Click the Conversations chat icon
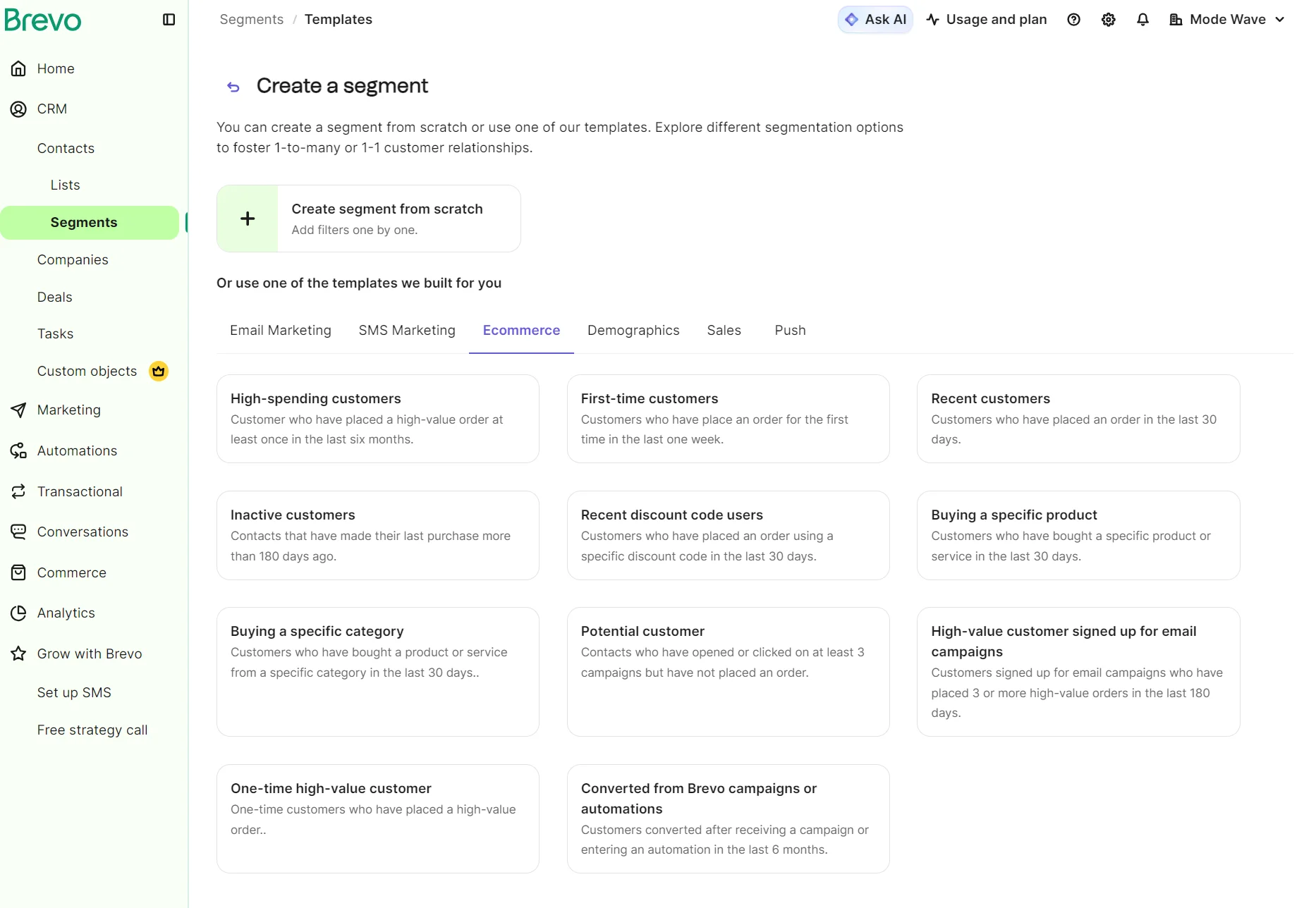Image resolution: width=1316 pixels, height=908 pixels. click(18, 532)
